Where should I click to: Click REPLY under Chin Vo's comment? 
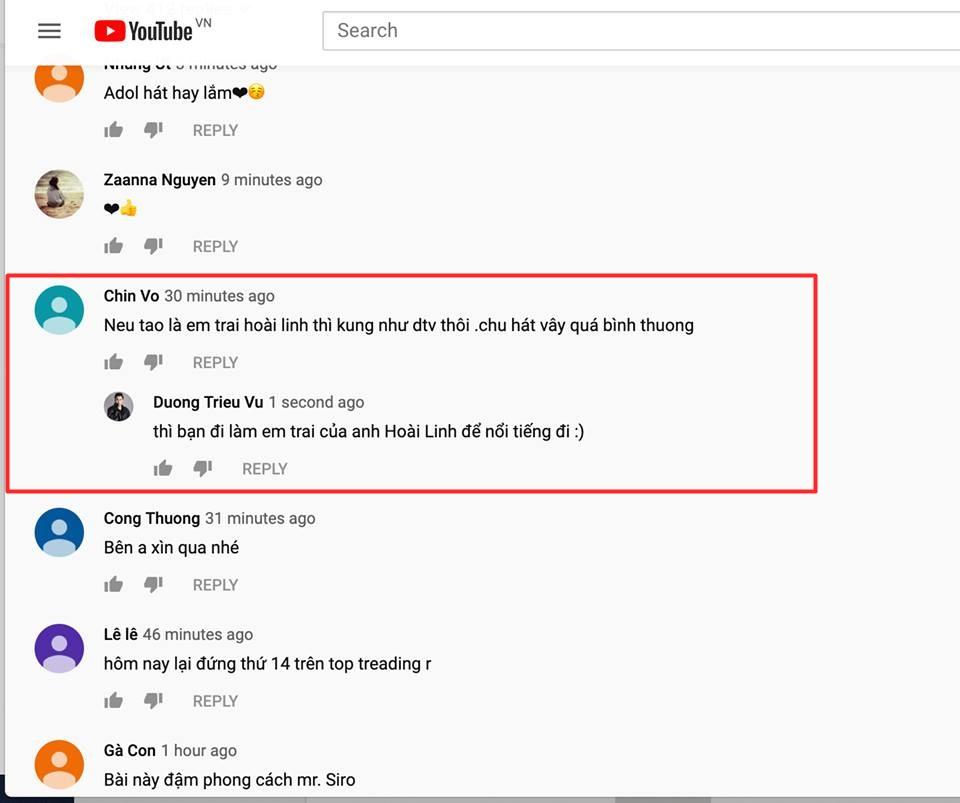(215, 362)
